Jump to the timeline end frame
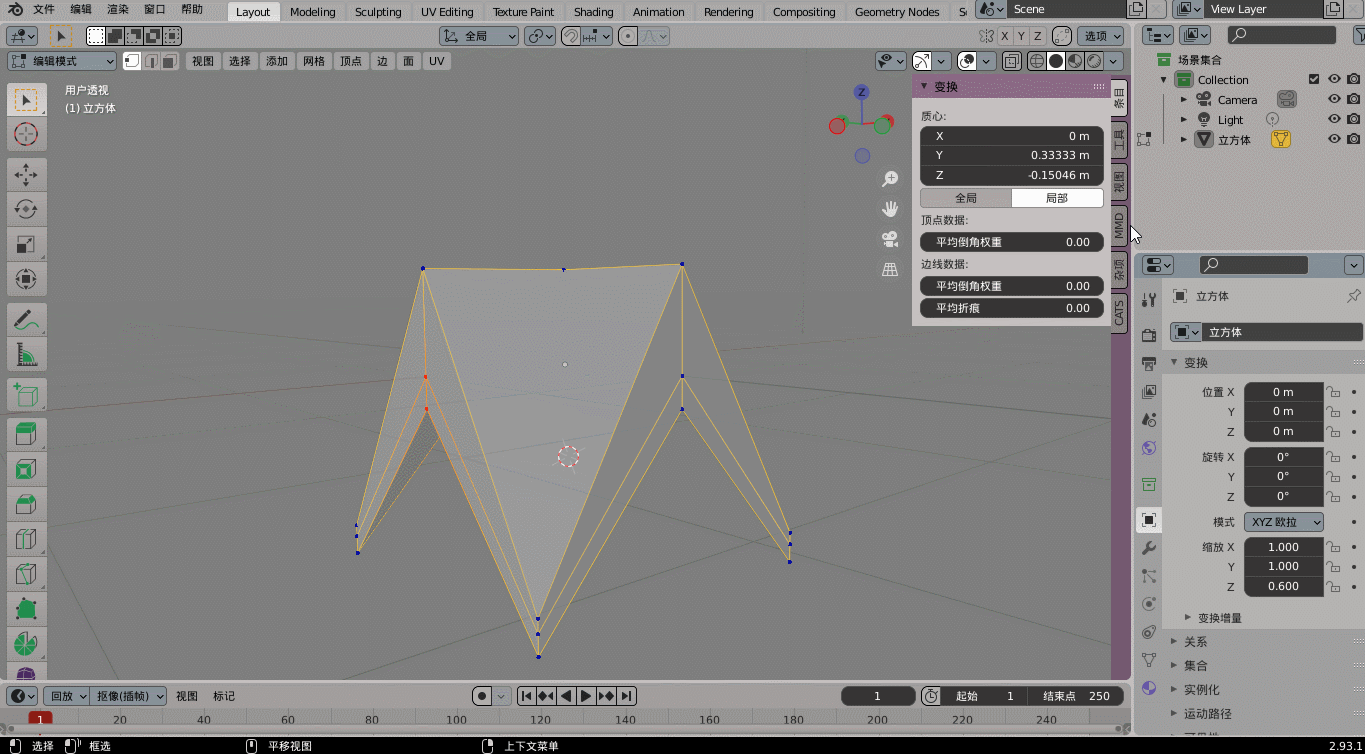1365x754 pixels. 627,696
